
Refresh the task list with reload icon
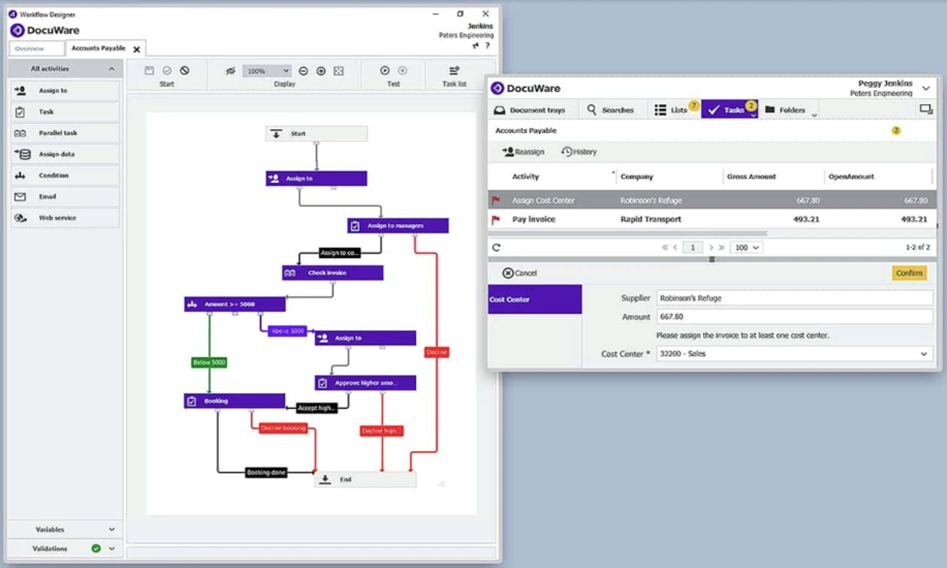(x=496, y=247)
